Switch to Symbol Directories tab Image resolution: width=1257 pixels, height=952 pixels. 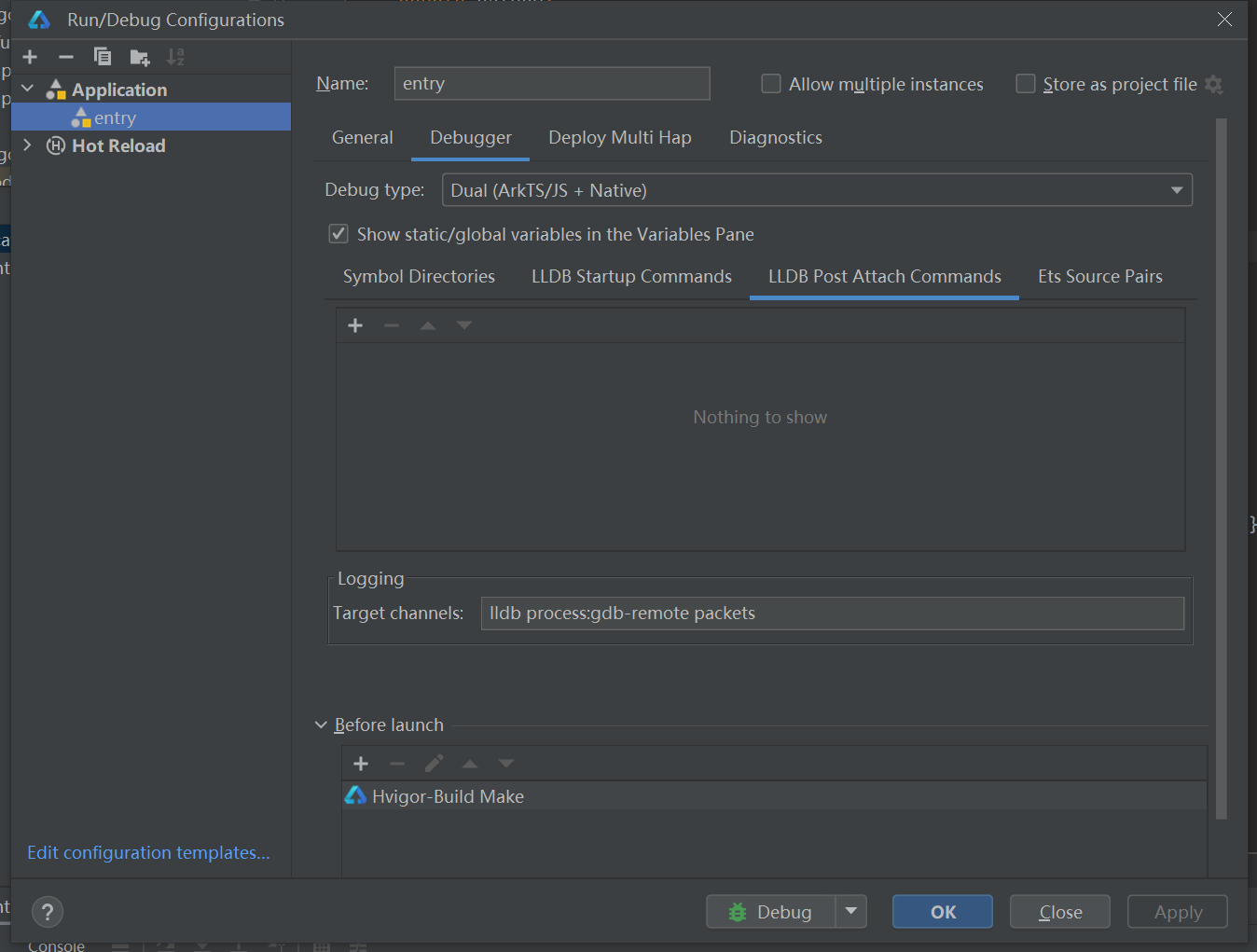[x=419, y=276]
